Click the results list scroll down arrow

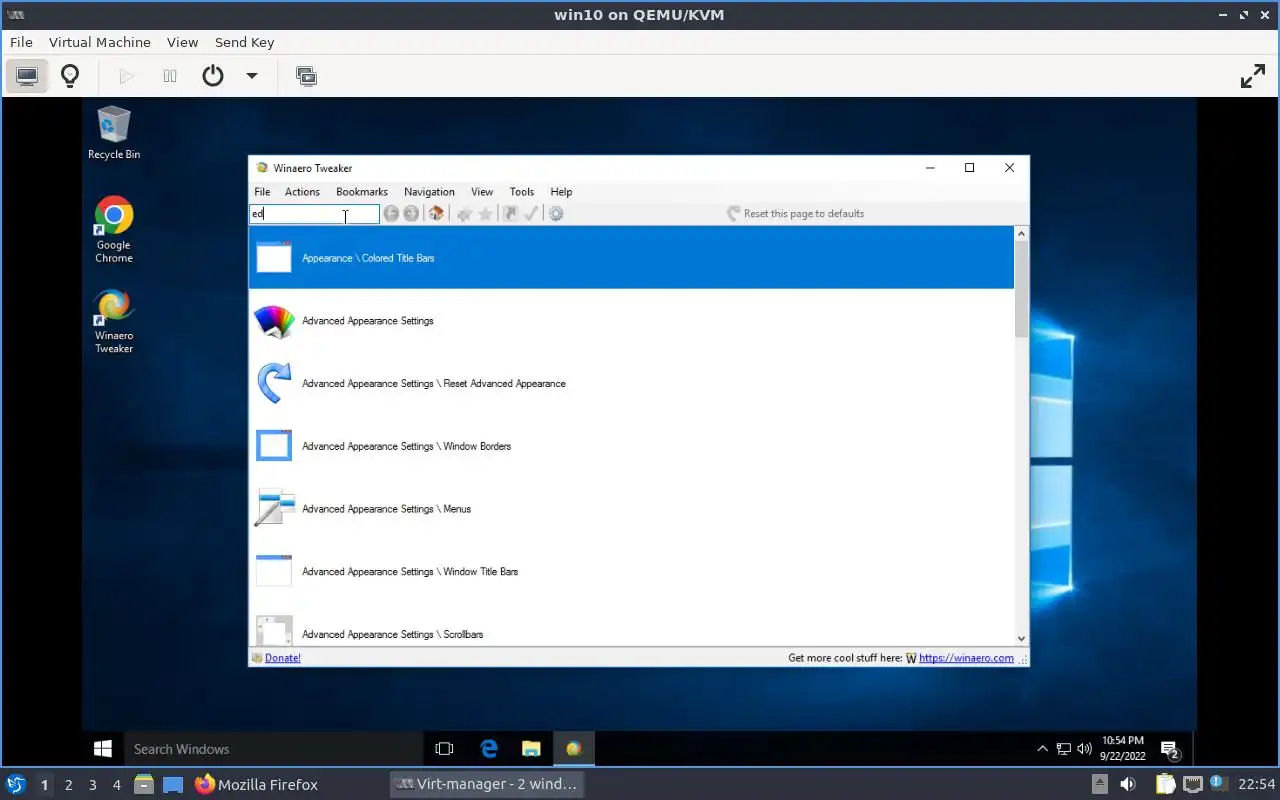coord(1021,638)
